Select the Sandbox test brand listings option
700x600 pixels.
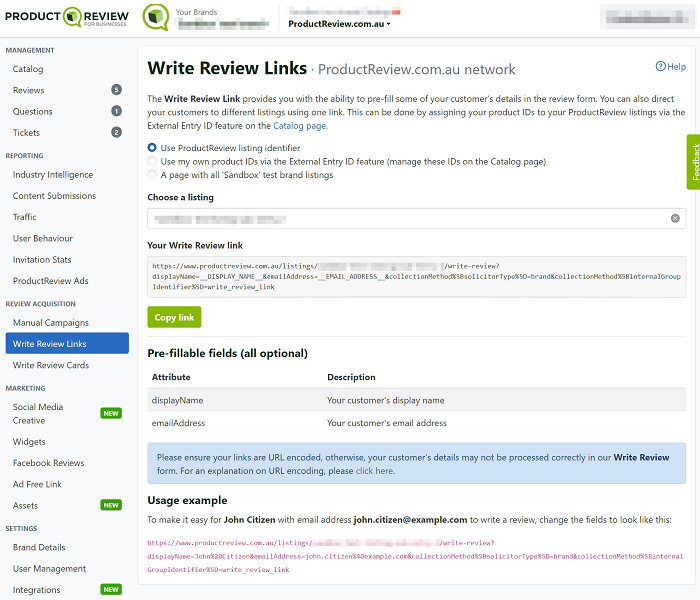pyautogui.click(x=152, y=175)
